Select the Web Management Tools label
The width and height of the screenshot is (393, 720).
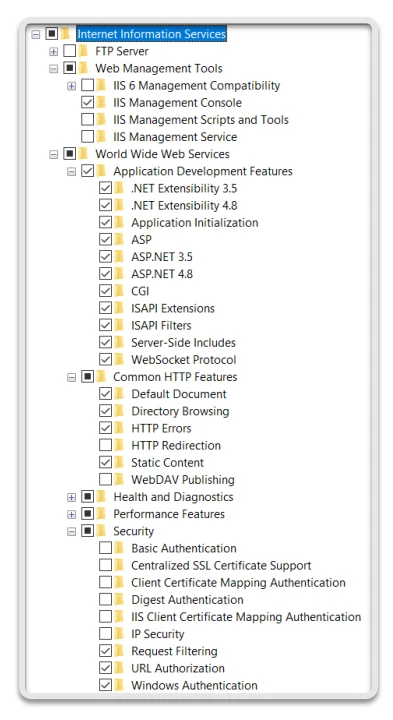[x=159, y=68]
